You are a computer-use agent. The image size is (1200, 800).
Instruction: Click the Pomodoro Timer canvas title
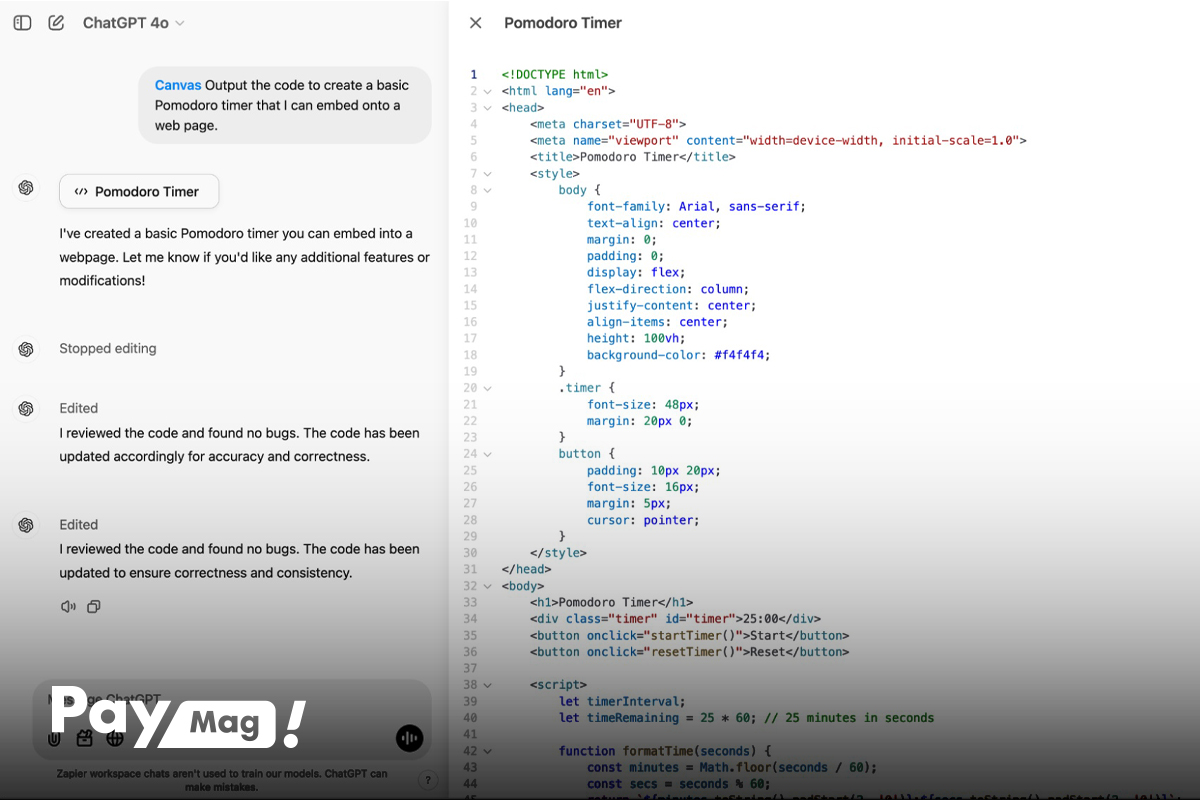tap(562, 23)
